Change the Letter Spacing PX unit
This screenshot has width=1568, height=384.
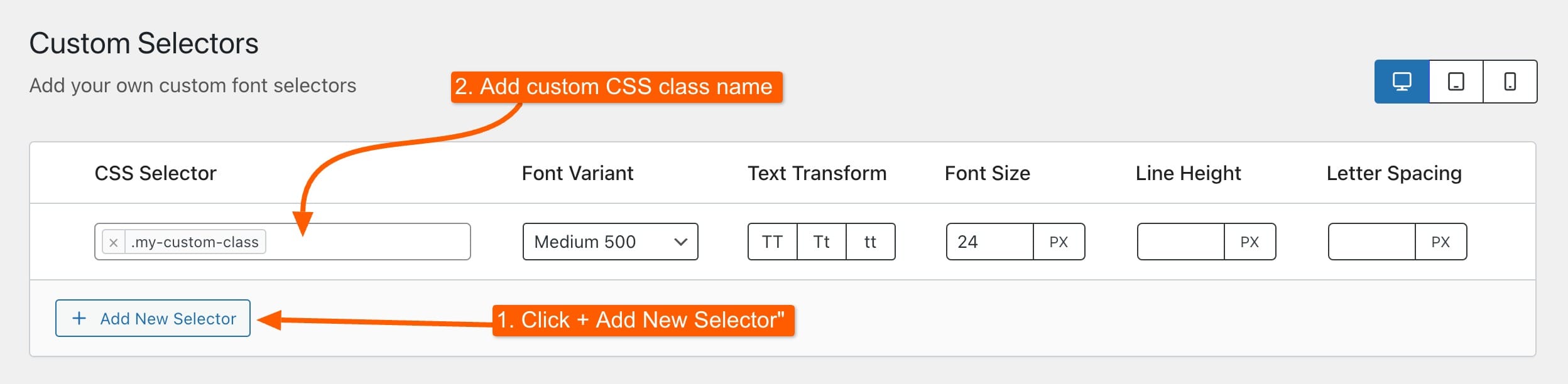pos(1440,242)
